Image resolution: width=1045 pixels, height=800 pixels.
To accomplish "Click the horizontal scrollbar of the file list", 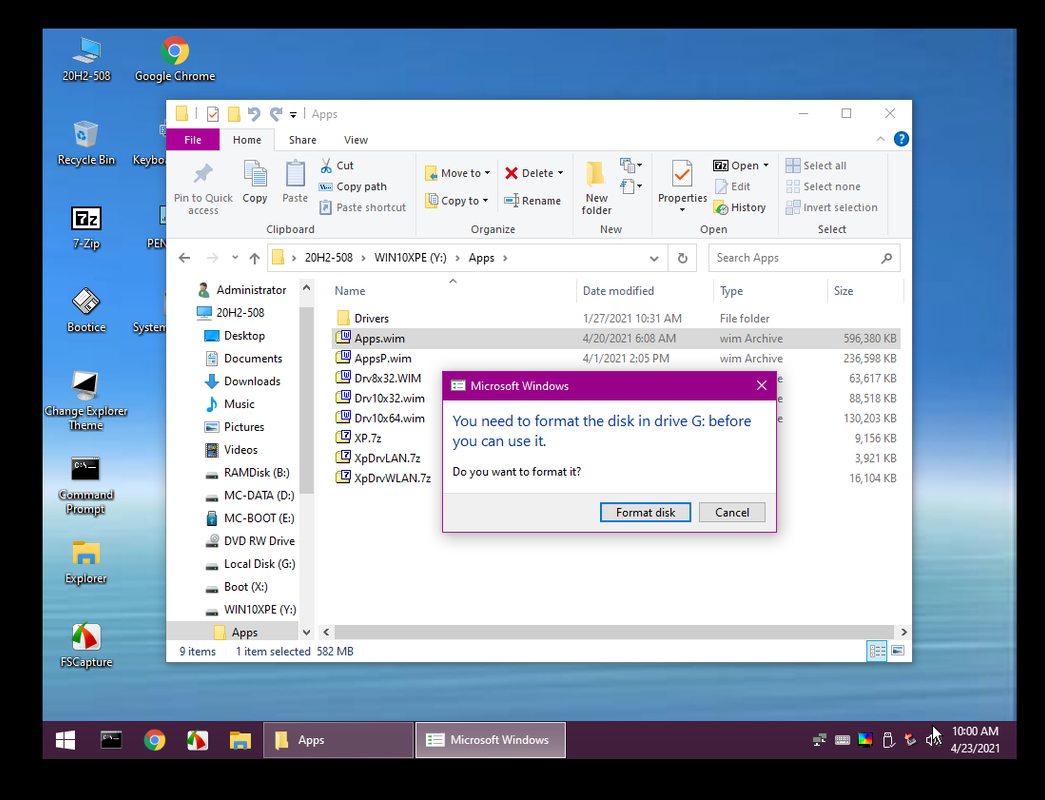I will pyautogui.click(x=613, y=632).
